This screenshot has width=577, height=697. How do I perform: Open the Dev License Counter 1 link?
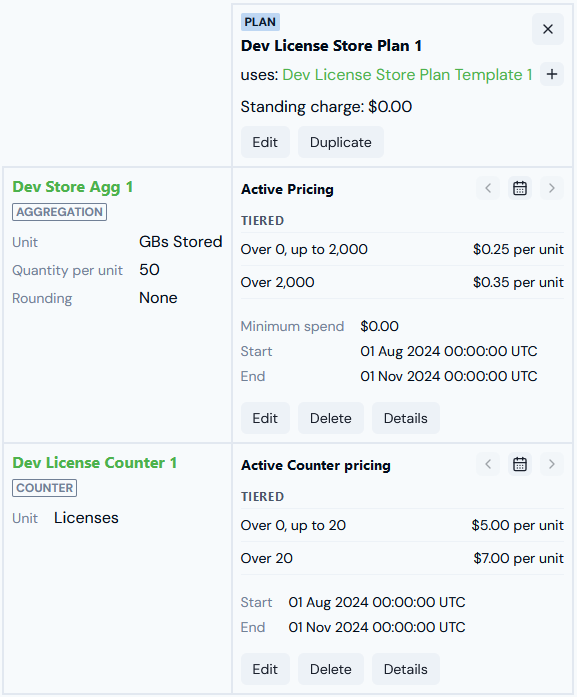[95, 463]
